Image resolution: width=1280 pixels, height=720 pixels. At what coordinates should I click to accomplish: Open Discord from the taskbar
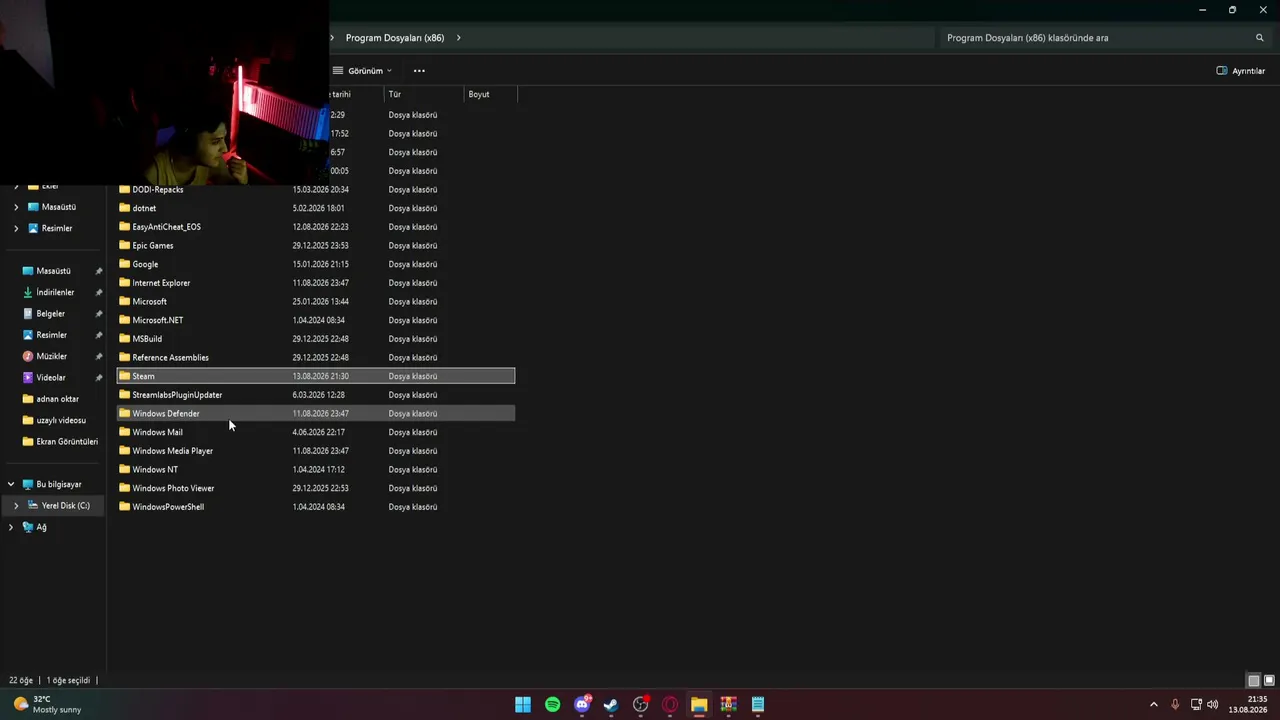[582, 705]
